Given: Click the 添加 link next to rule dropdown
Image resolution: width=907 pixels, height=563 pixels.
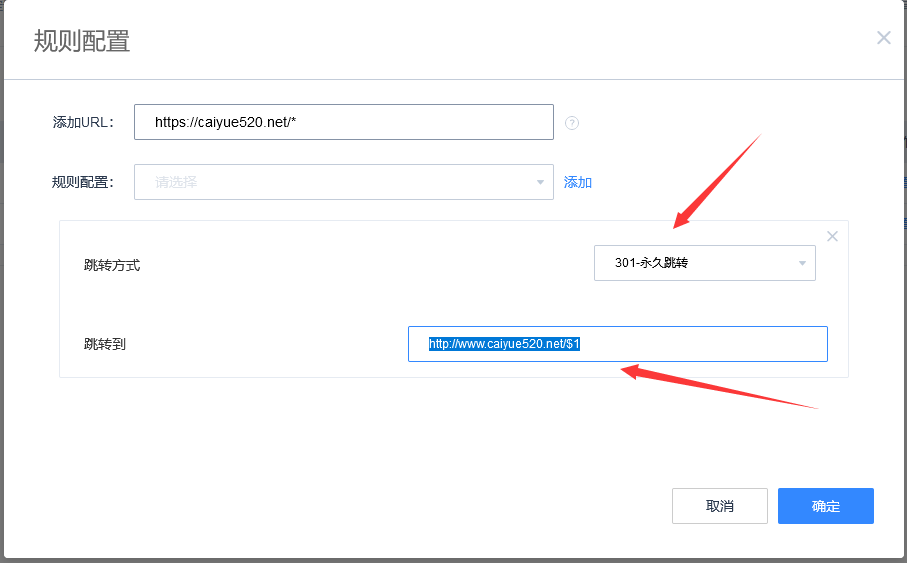Looking at the screenshot, I should 578,182.
